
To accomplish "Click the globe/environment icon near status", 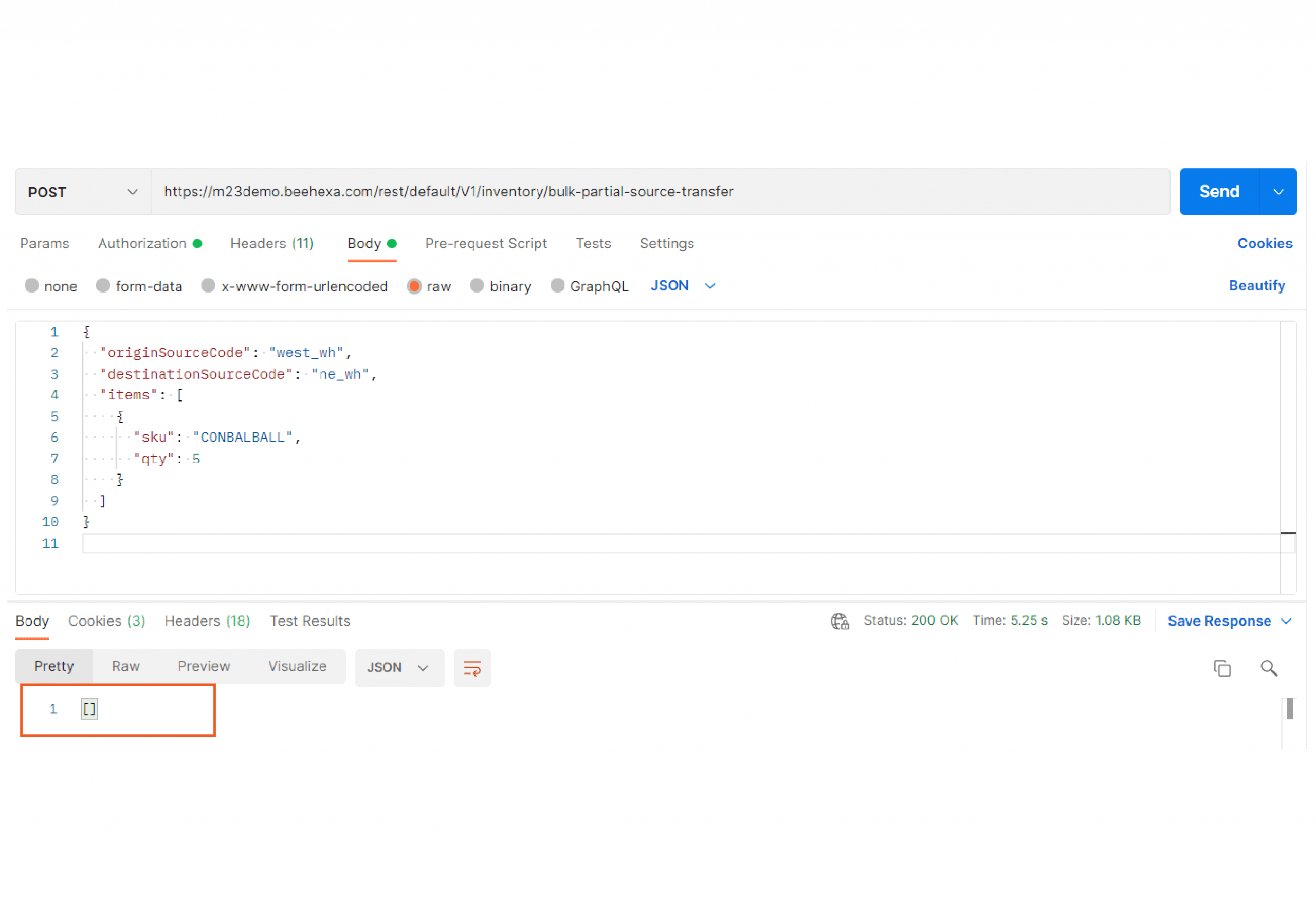I will click(839, 620).
